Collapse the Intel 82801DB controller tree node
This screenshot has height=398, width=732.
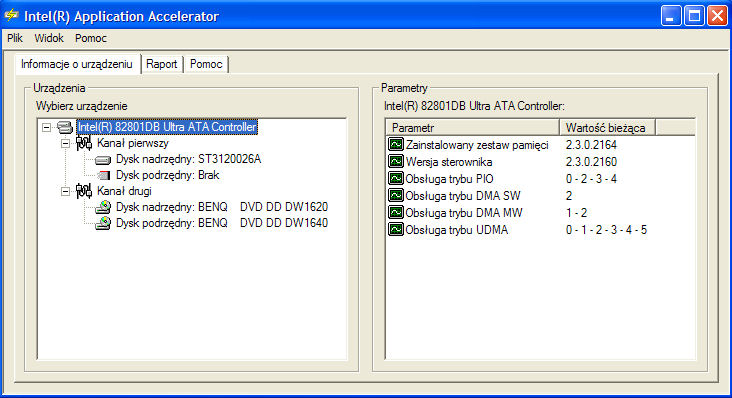[46, 127]
